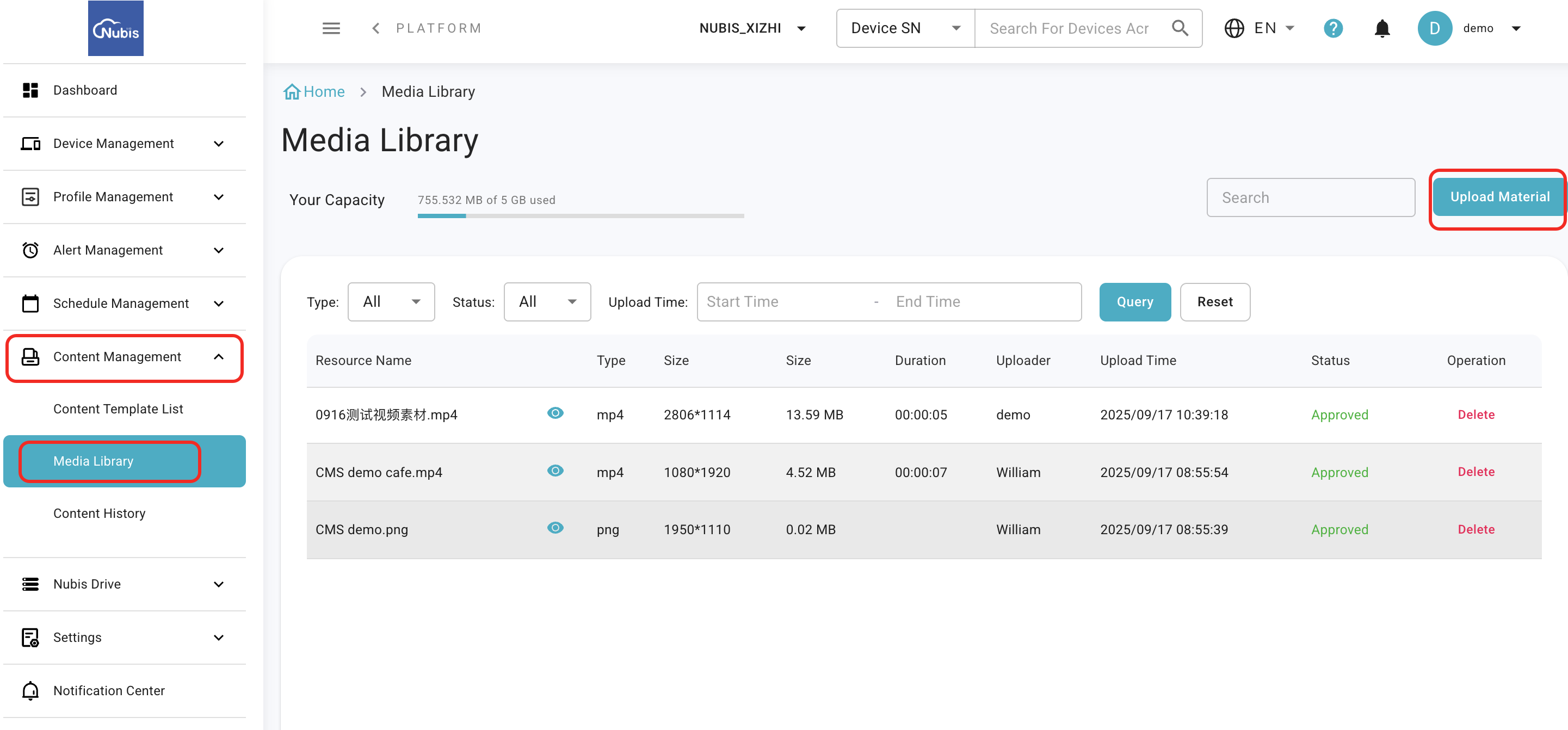Click the device search magnifier icon

(1180, 28)
